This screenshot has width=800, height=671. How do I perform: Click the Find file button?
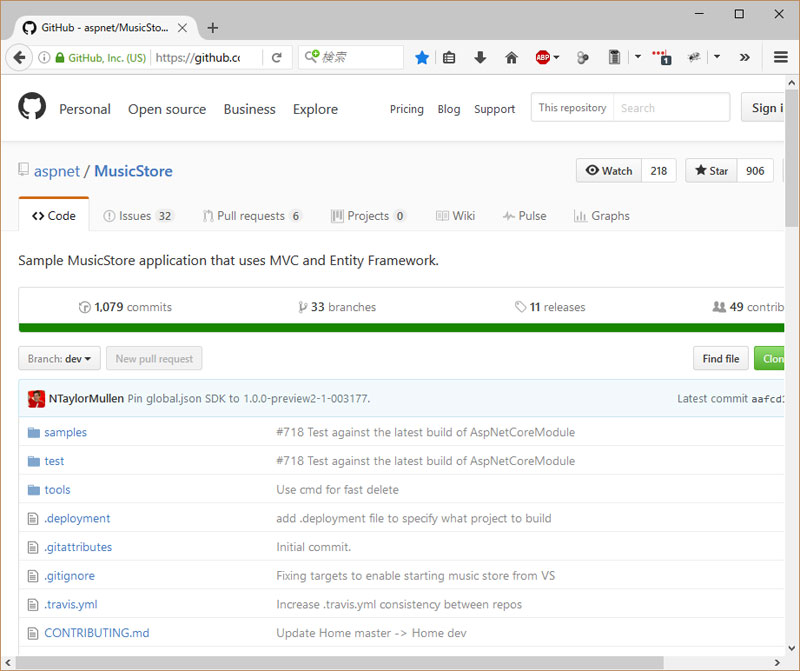click(x=720, y=359)
